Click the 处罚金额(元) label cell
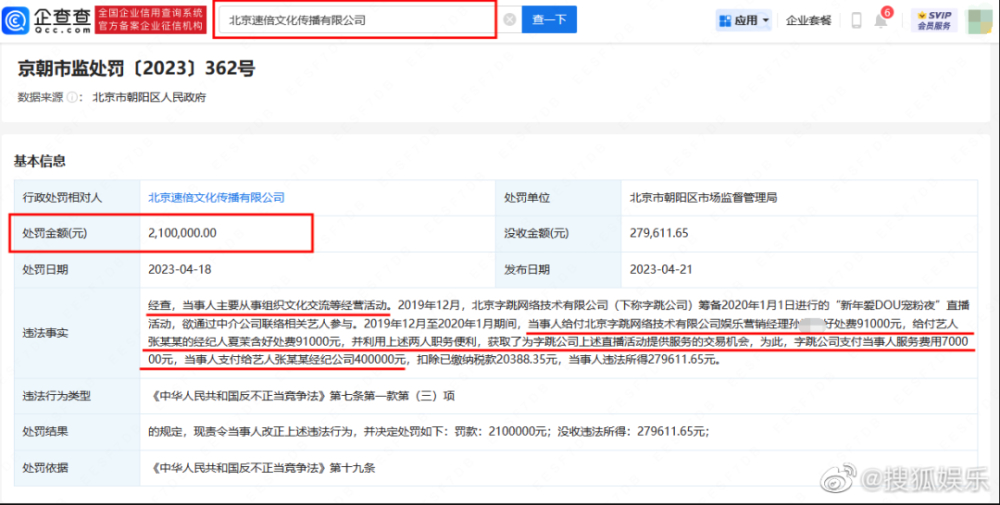 pyautogui.click(x=77, y=233)
